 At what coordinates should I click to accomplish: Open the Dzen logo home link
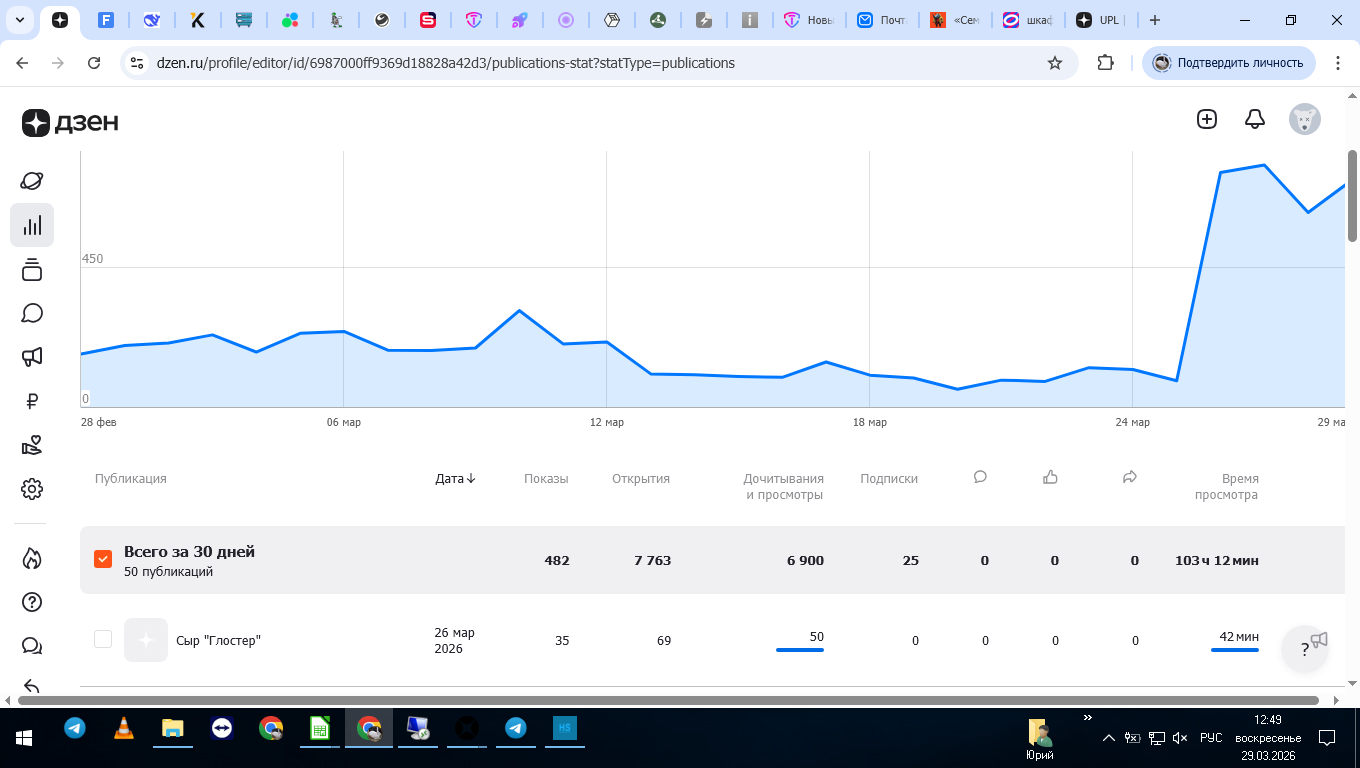pyautogui.click(x=70, y=122)
